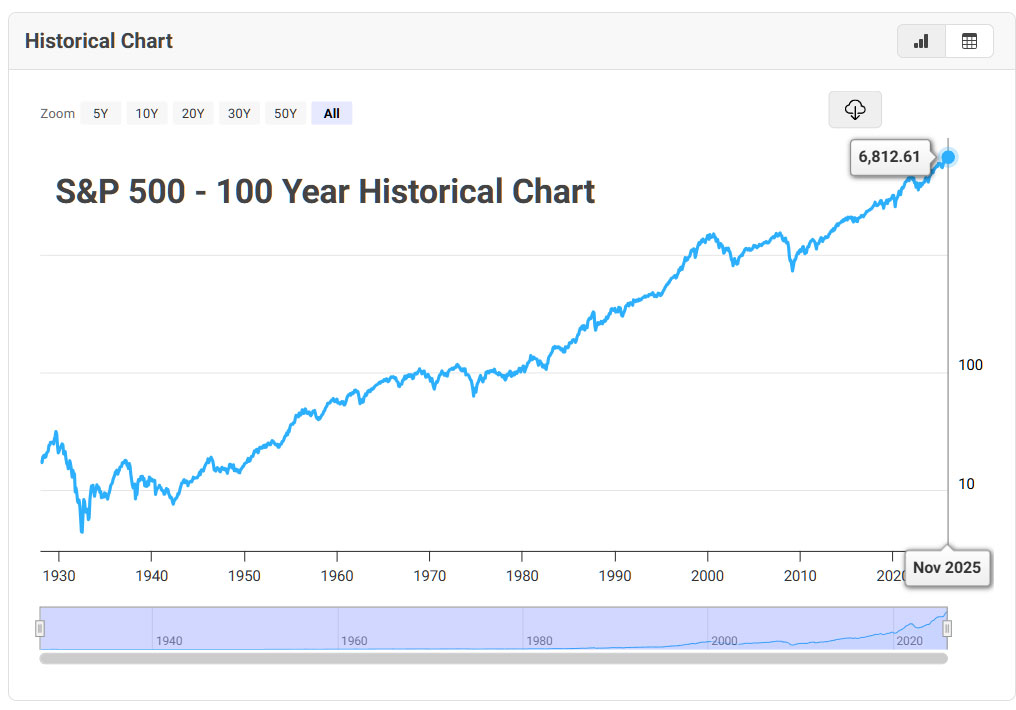Click the horizontal scrollbar below navigator

493,658
